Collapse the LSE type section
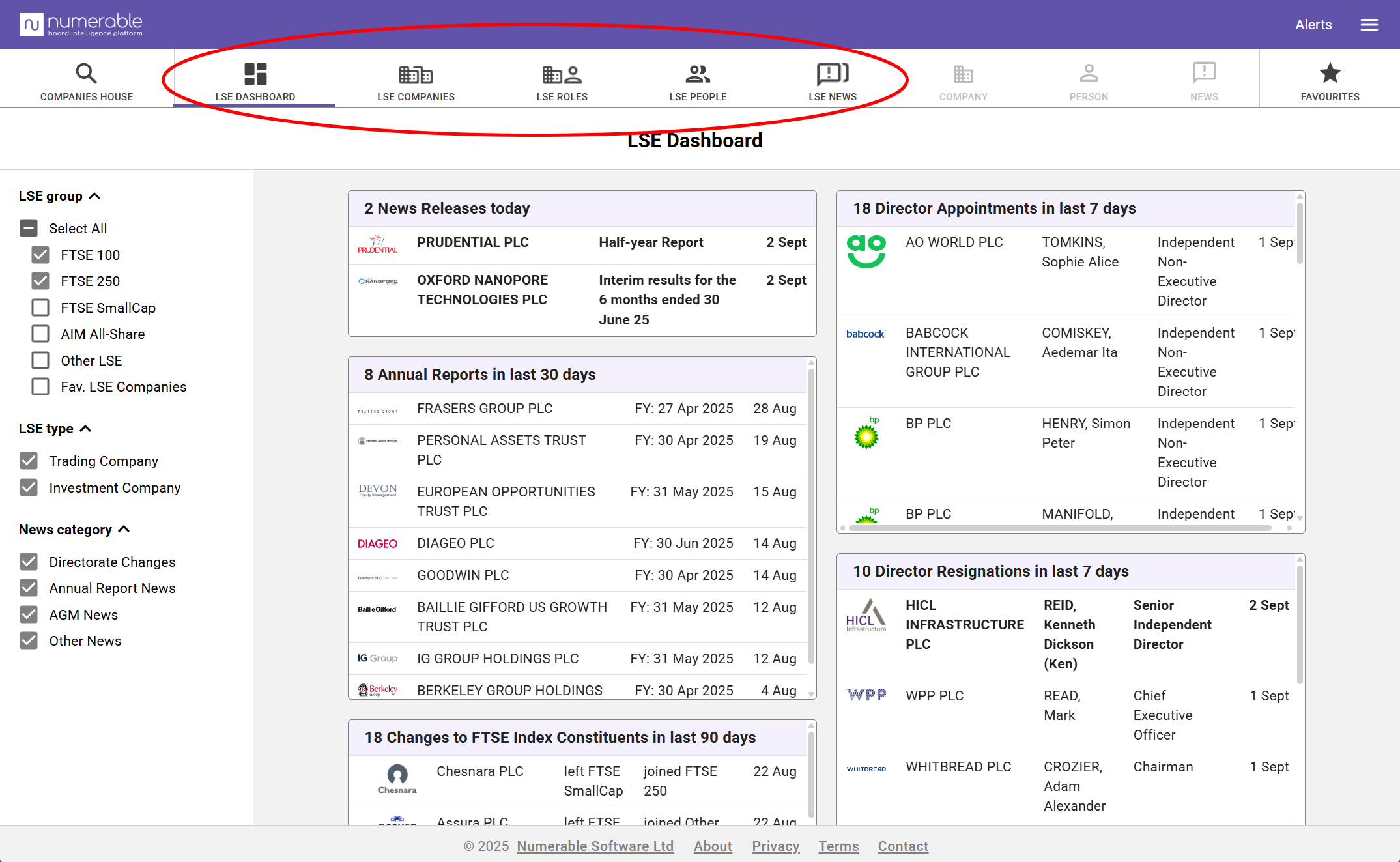The width and height of the screenshot is (1400, 862). (85, 429)
